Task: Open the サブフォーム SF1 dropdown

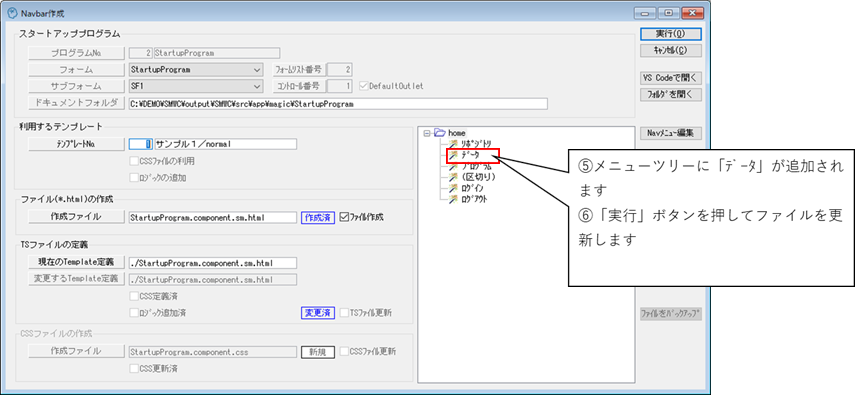Action: point(257,86)
